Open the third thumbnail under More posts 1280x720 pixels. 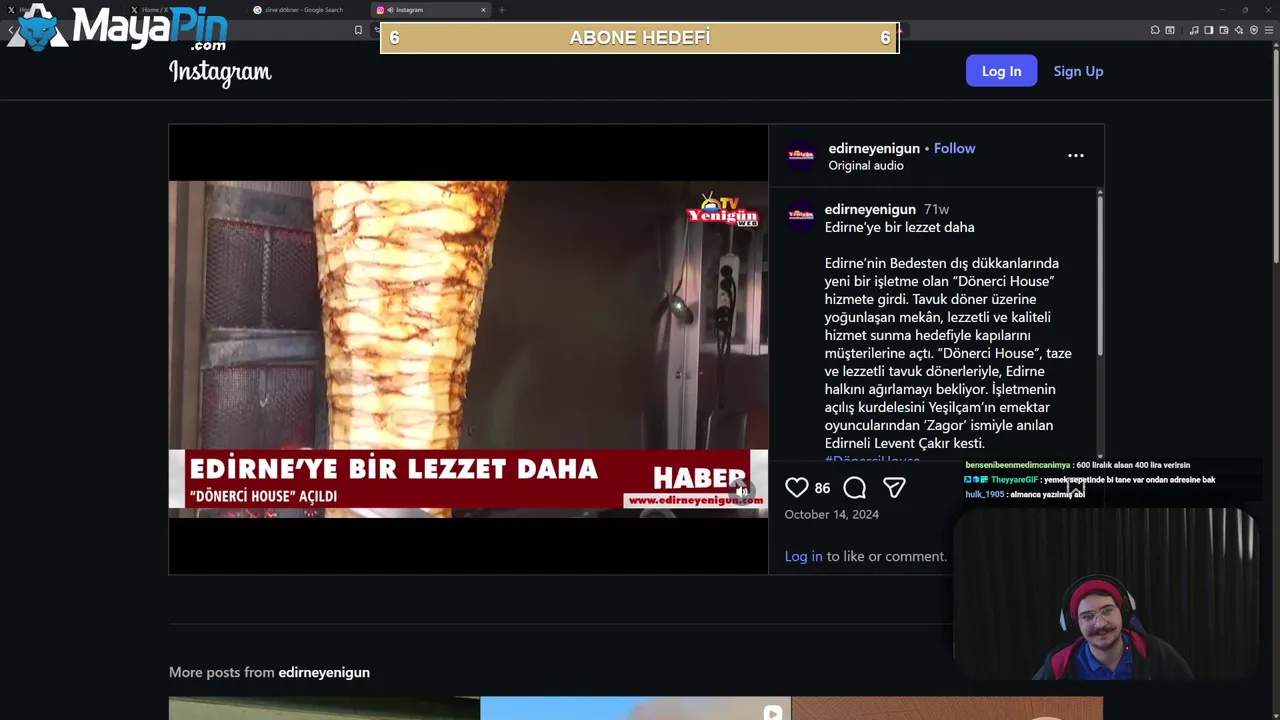(x=948, y=708)
